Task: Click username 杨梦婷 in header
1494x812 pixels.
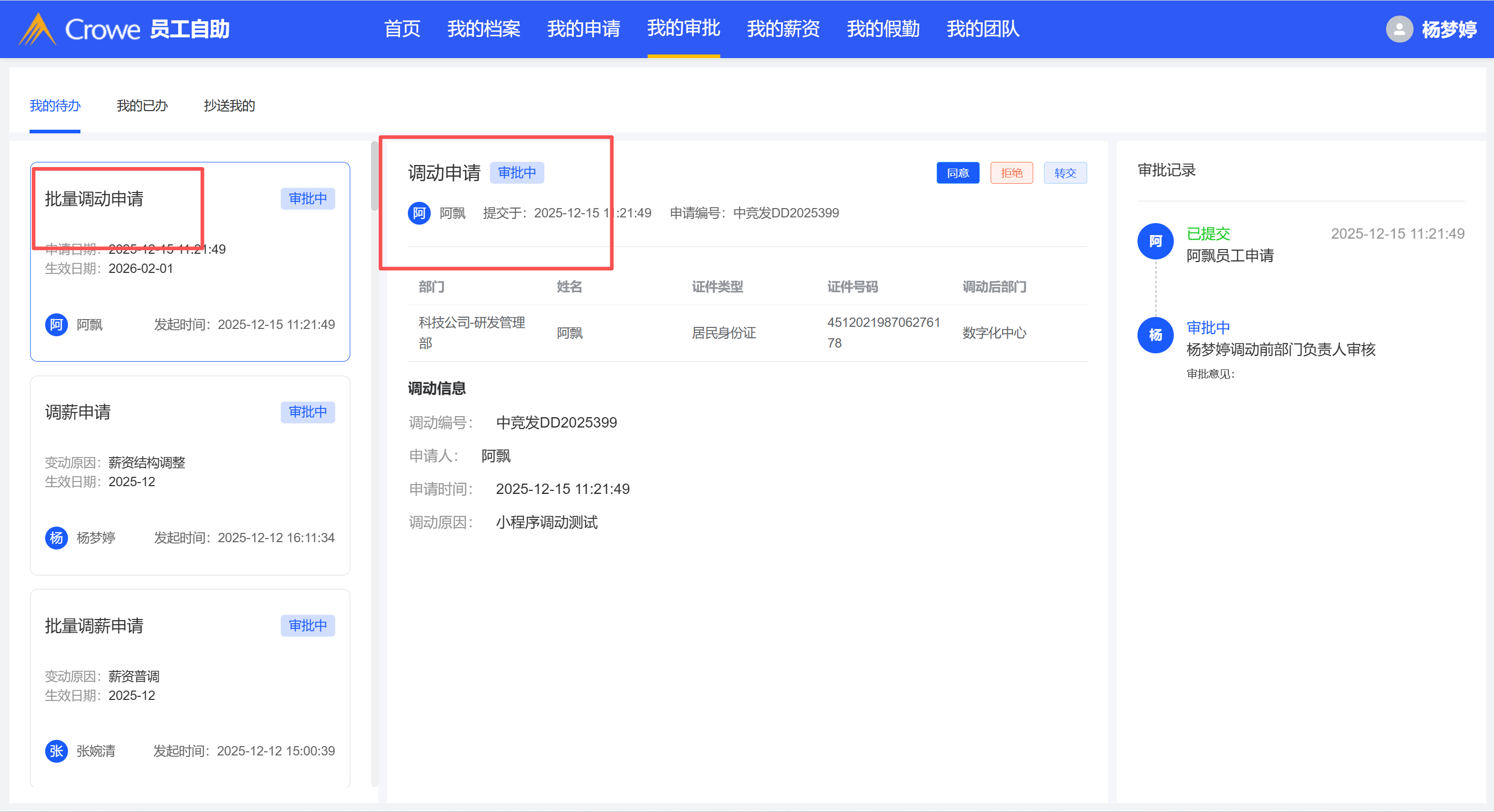Action: [1449, 29]
